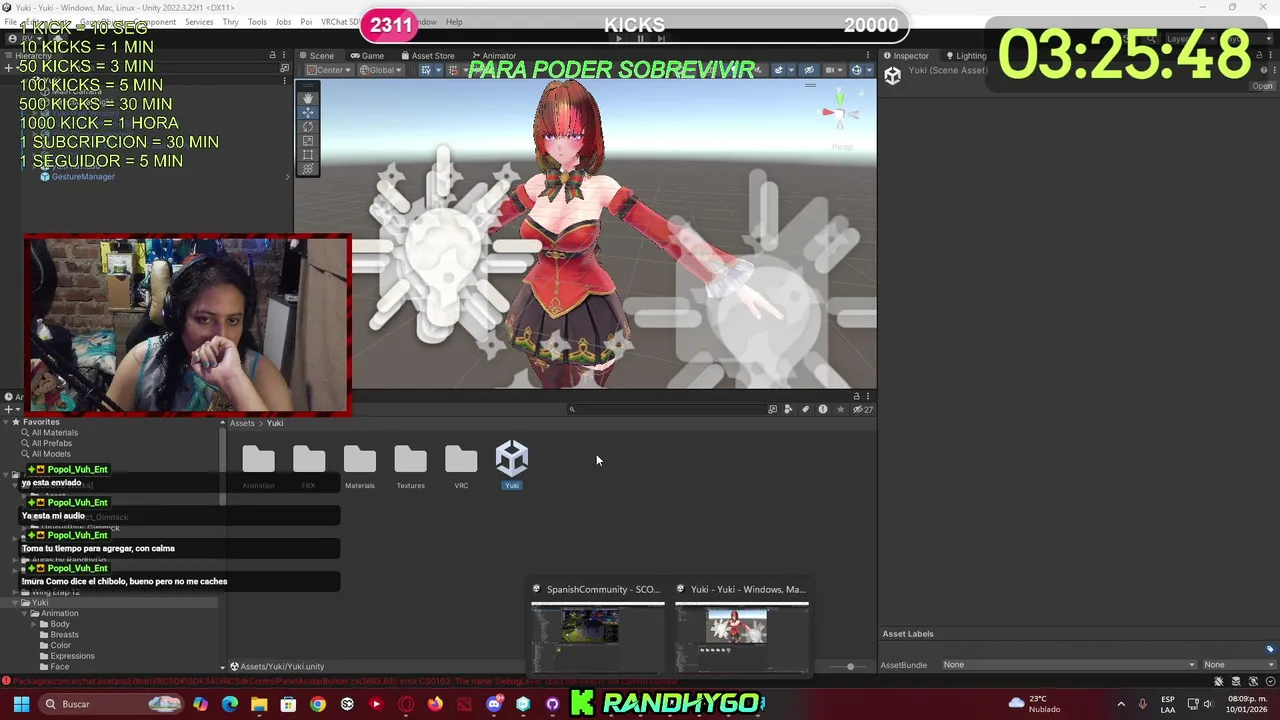Open the Jobs menu
Image resolution: width=1280 pixels, height=720 pixels.
[x=283, y=22]
